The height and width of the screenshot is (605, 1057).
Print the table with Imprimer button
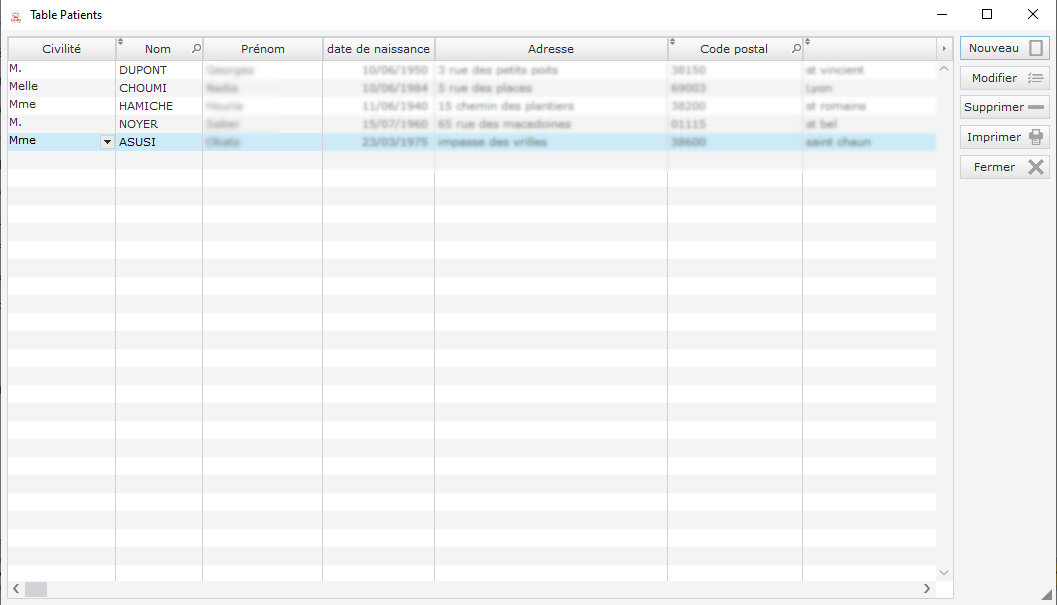(x=1004, y=137)
